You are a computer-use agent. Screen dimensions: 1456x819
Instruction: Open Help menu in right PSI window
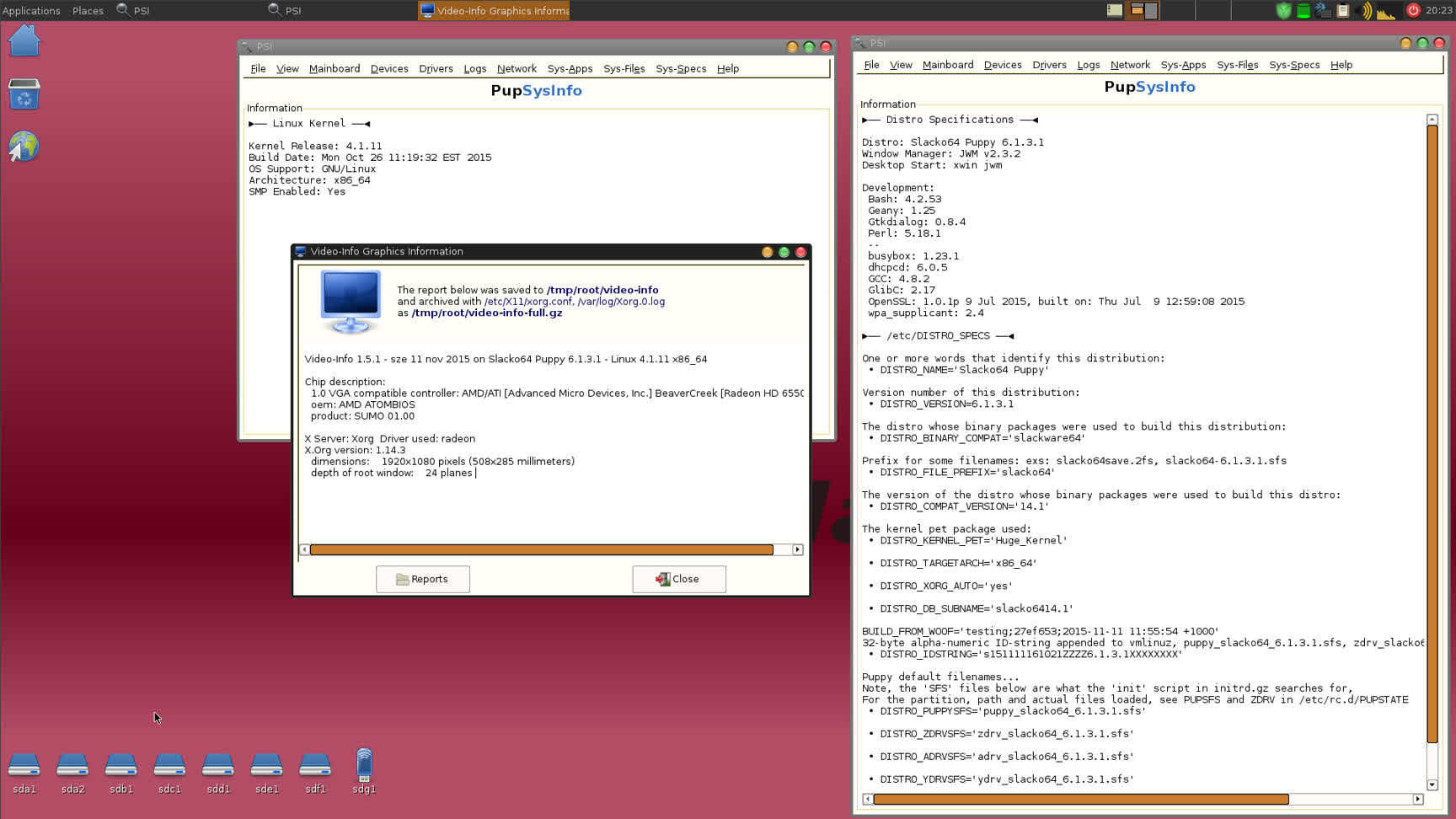pyautogui.click(x=1341, y=65)
